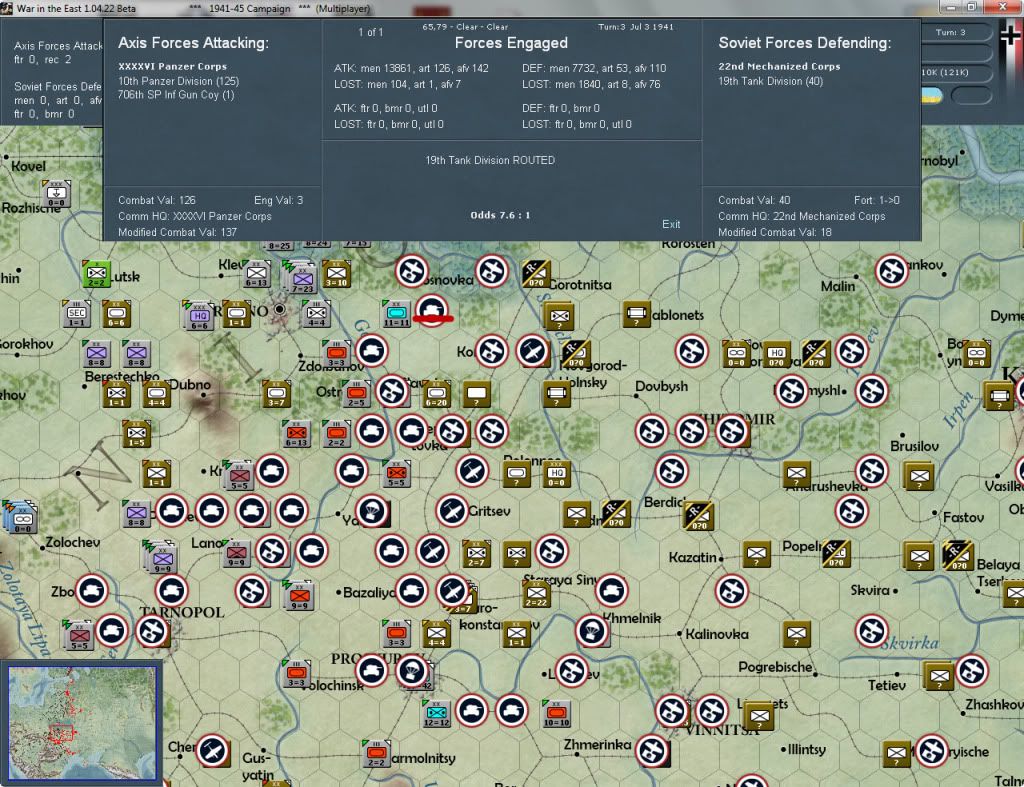Screen dimensions: 1024x787
Task: Select the red 10=10 armored counter
Action: (556, 714)
